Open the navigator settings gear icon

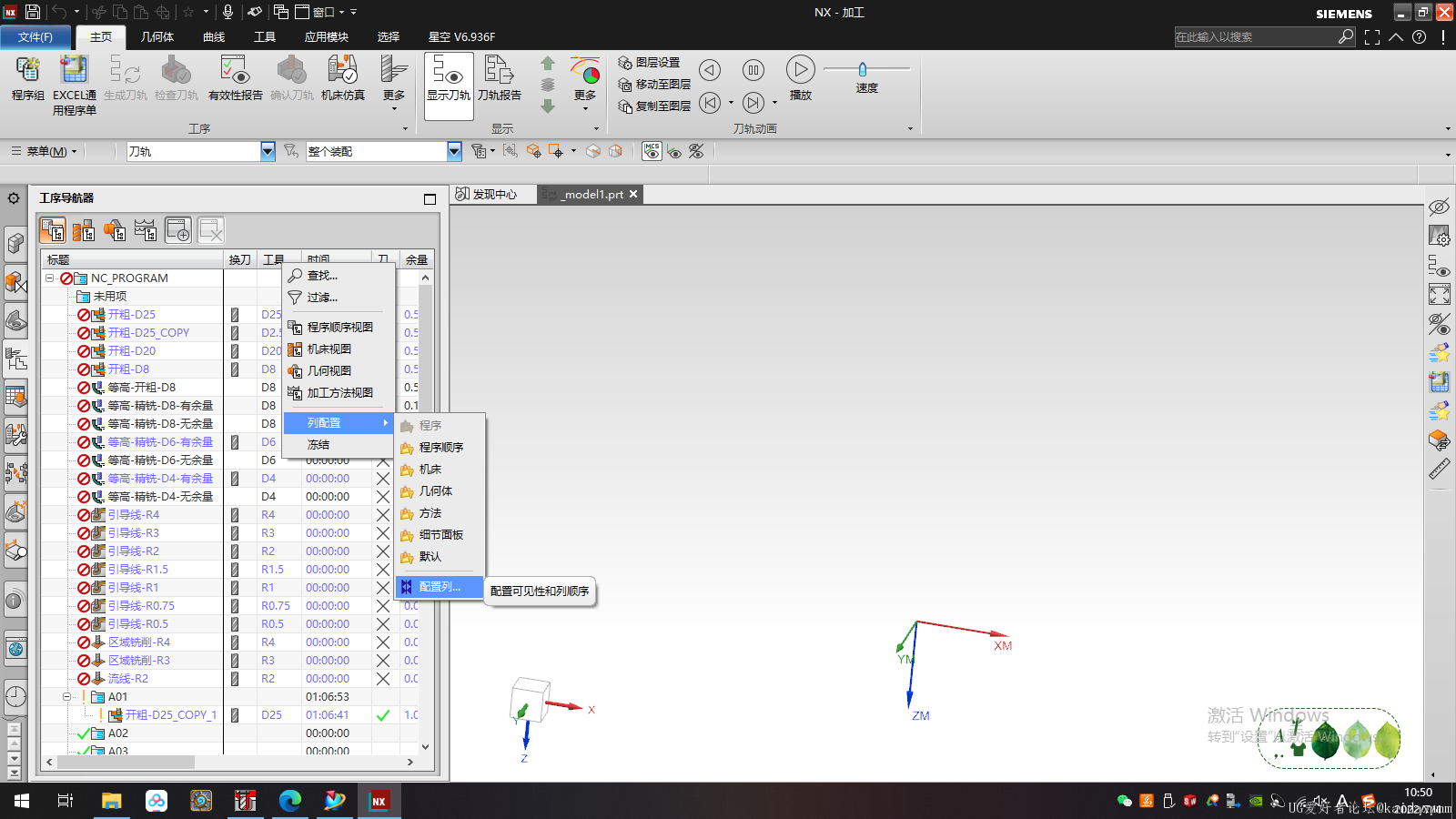[x=14, y=197]
